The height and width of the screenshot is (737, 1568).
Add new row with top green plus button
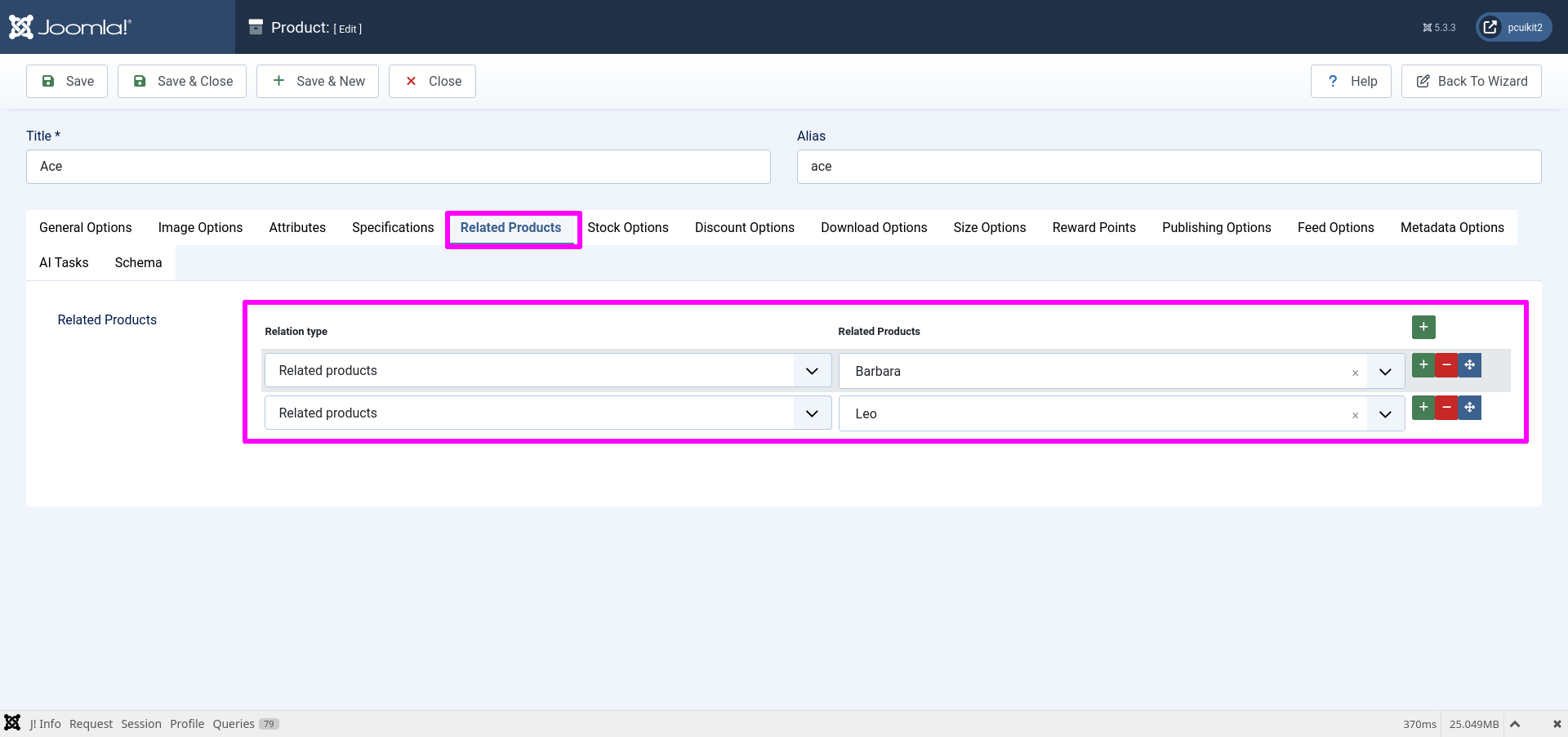[1423, 327]
